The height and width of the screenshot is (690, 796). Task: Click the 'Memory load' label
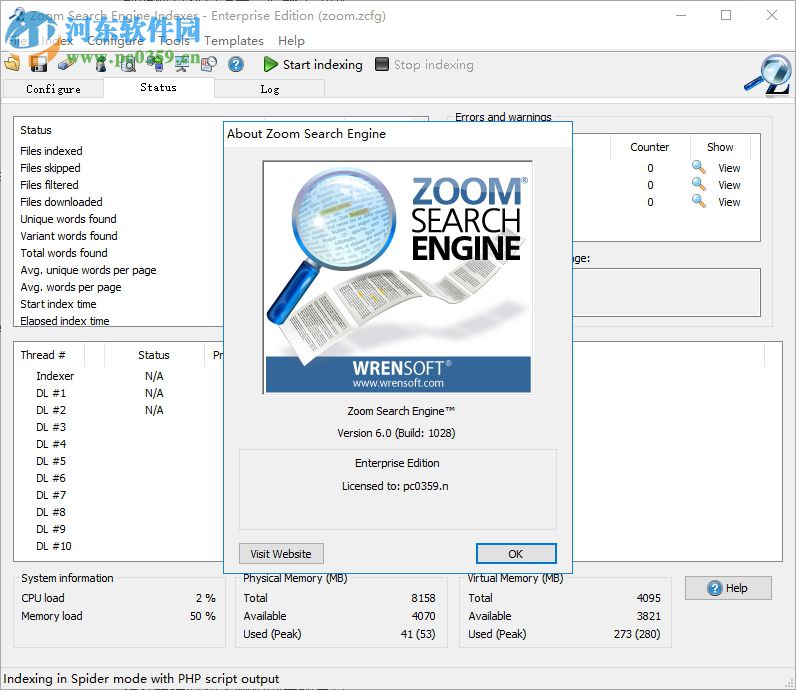52,616
